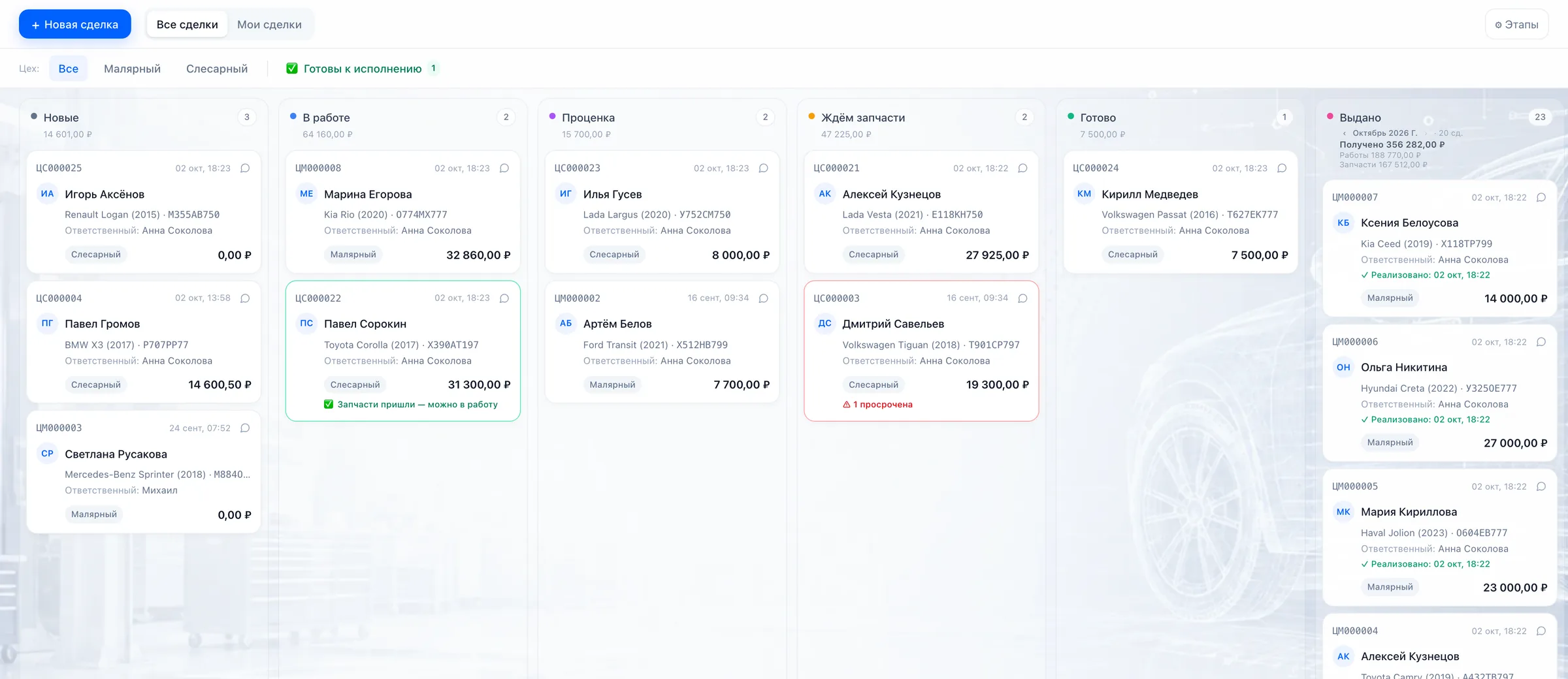Go to next month in Выдано

[1426, 133]
